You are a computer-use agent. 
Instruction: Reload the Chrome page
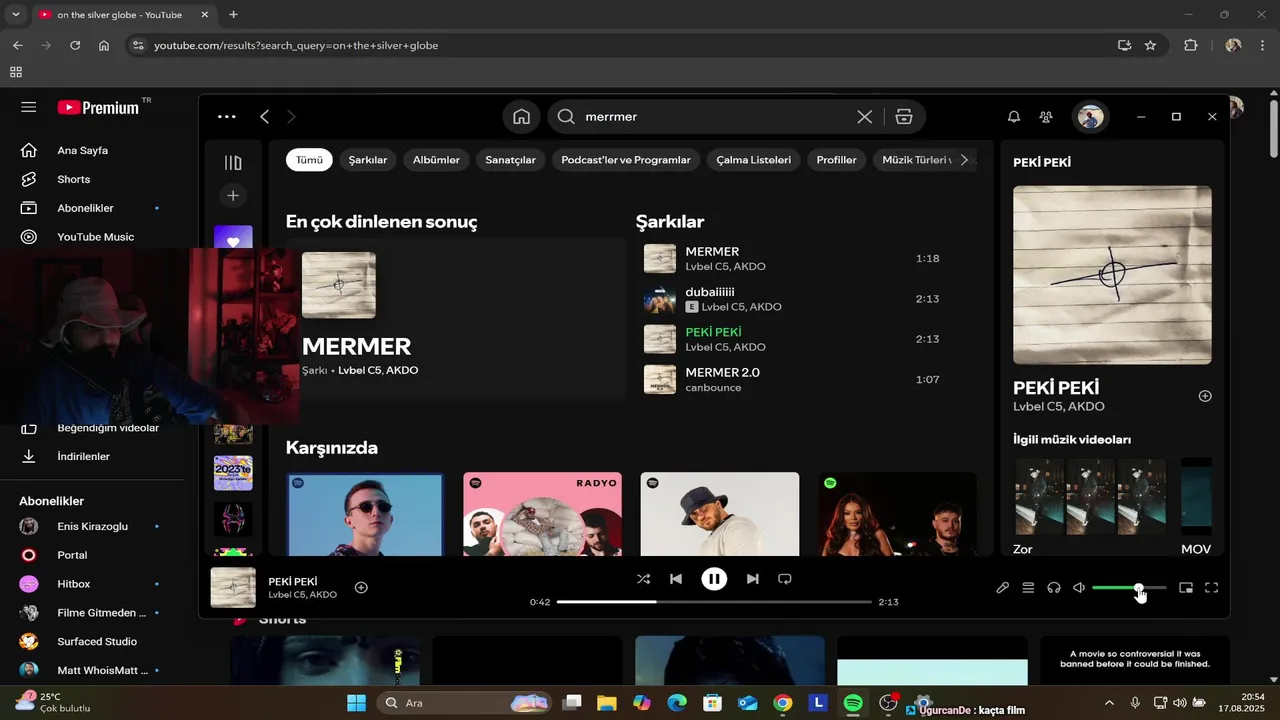75,45
